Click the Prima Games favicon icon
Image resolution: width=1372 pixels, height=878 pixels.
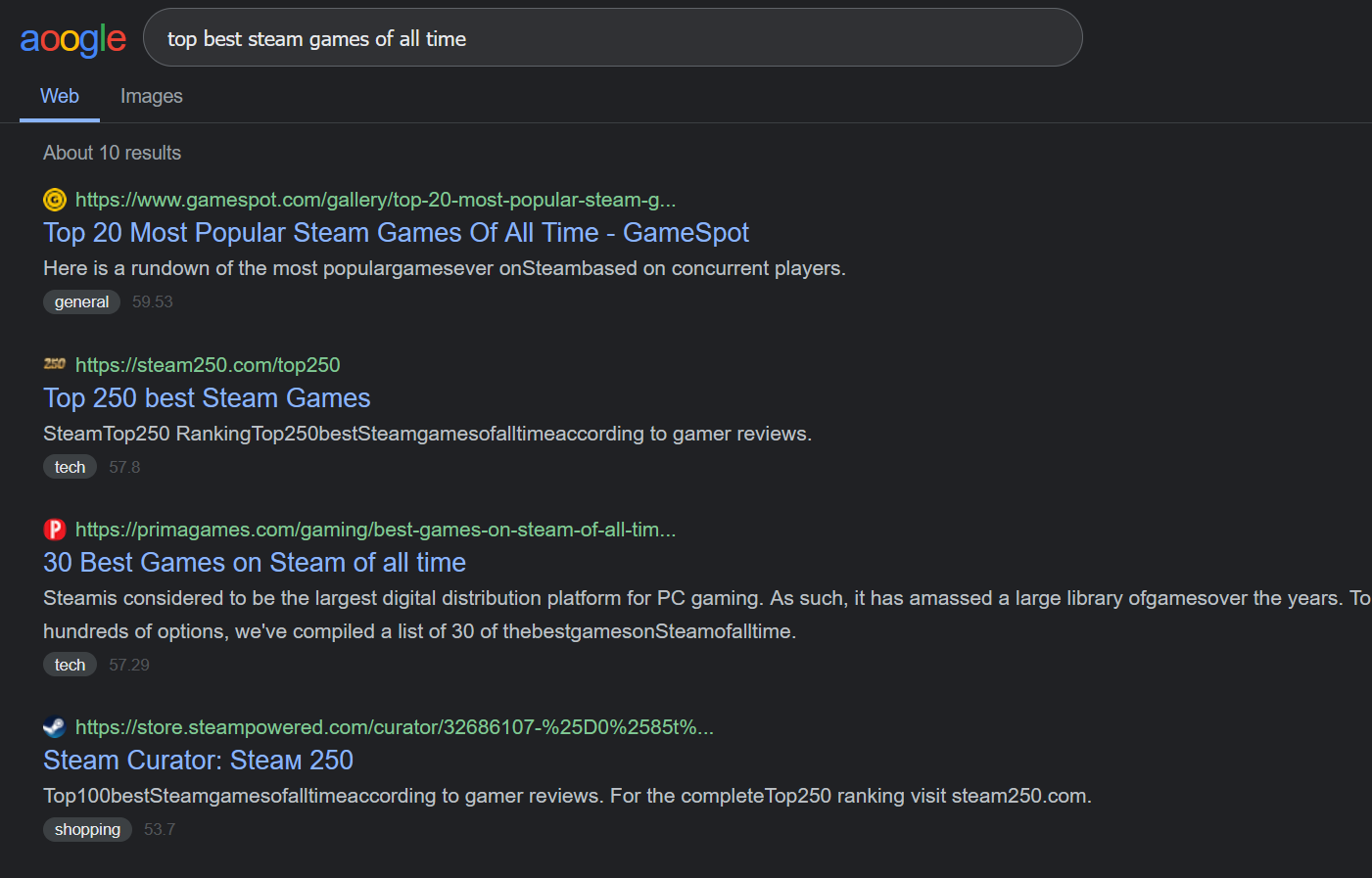click(55, 530)
